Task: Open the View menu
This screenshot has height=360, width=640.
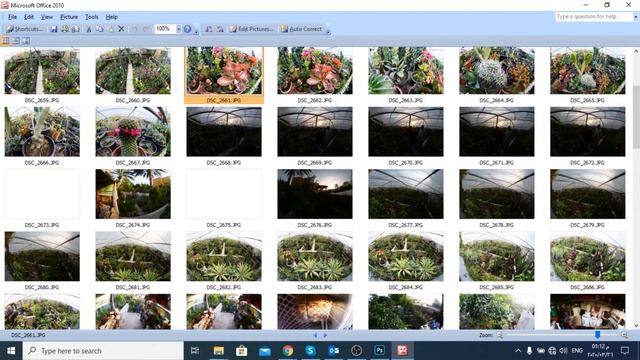Action: click(47, 17)
